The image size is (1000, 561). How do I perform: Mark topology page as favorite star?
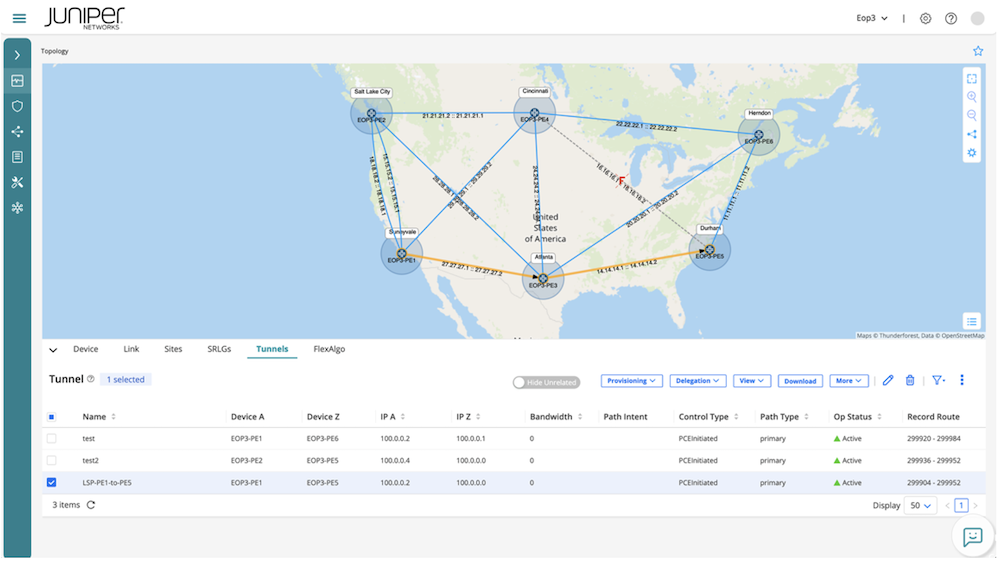pyautogui.click(x=978, y=51)
